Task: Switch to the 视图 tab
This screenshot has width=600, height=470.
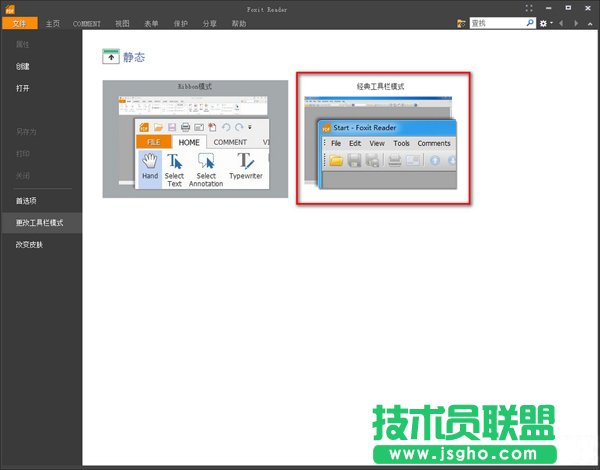Action: 122,24
